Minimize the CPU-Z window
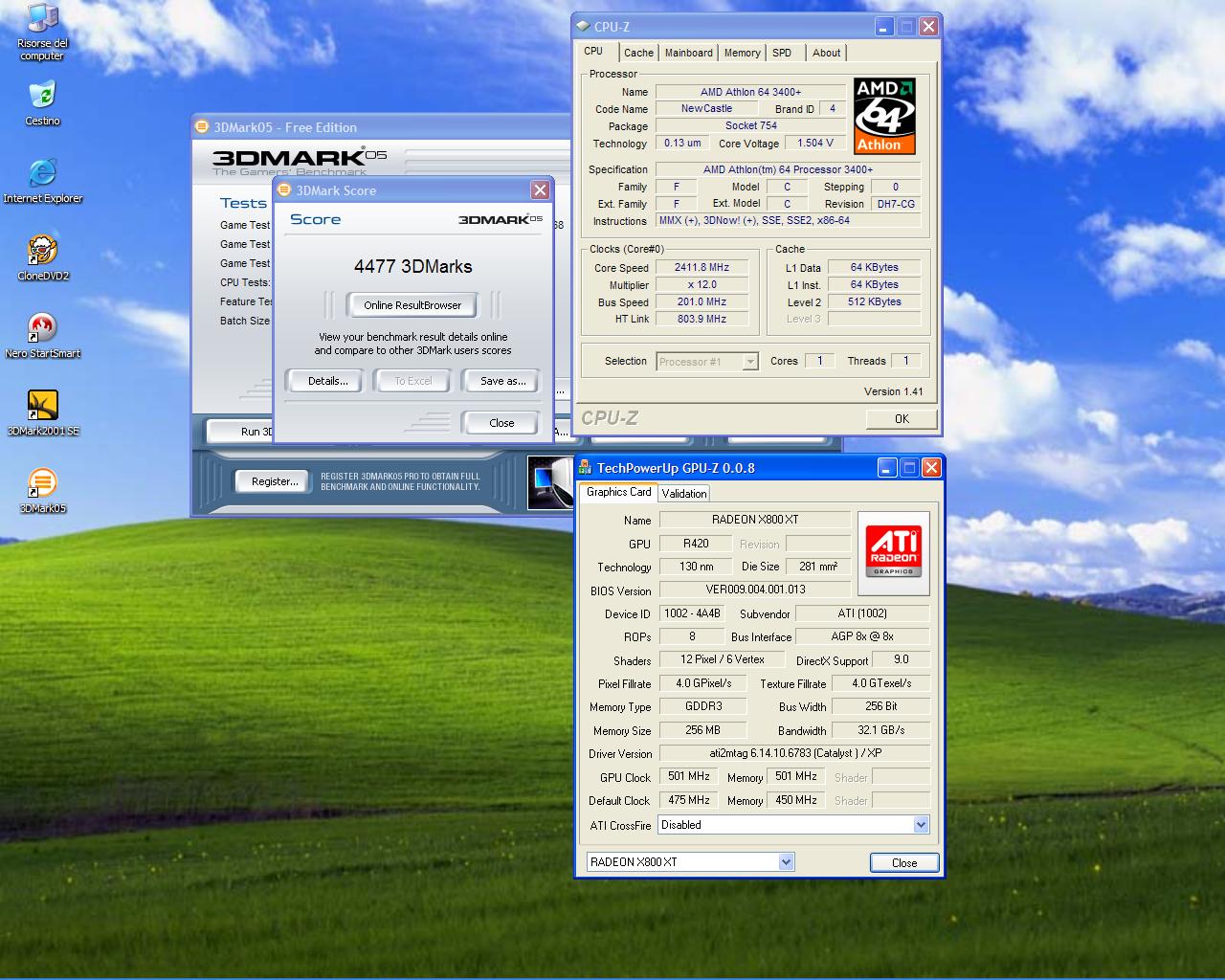This screenshot has height=980, width=1225. (883, 27)
